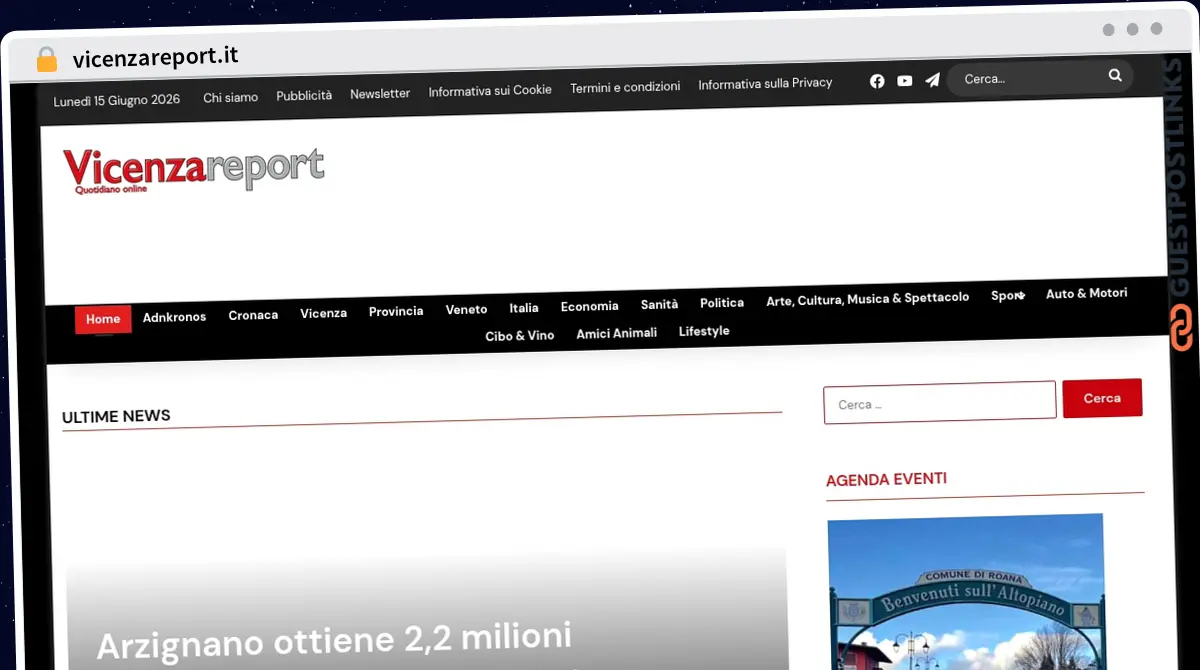Open the Italia section

click(523, 308)
